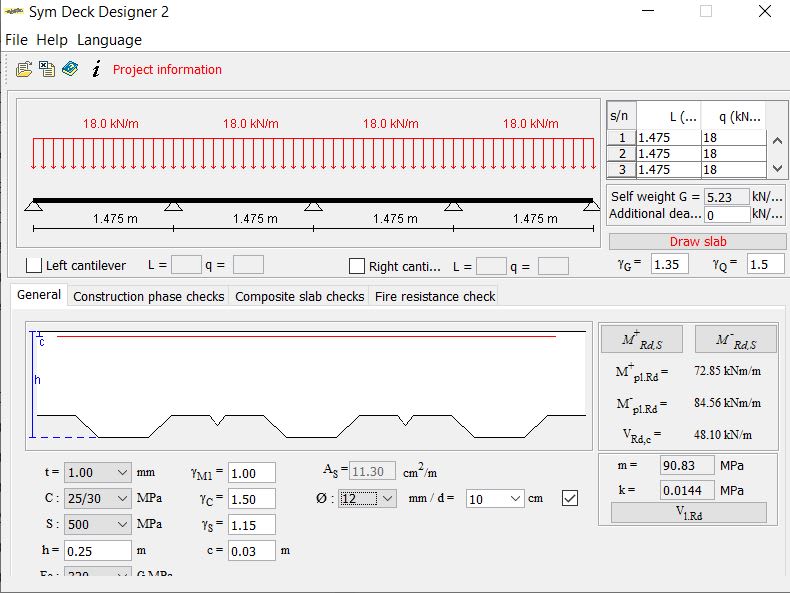Click the right cantilever q field
790x593 pixels.
point(553,266)
